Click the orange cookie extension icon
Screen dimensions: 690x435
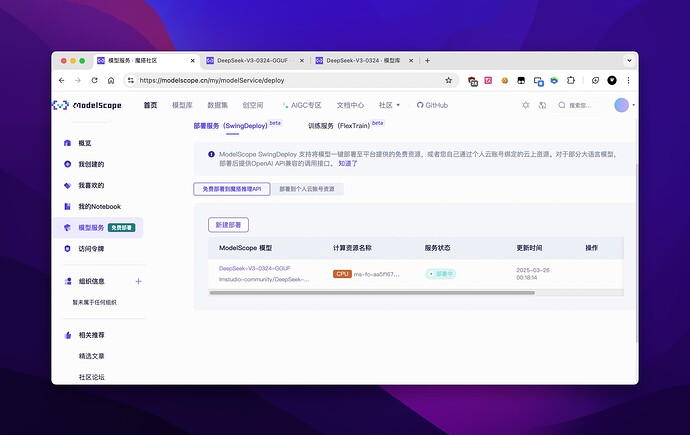pyautogui.click(x=505, y=80)
